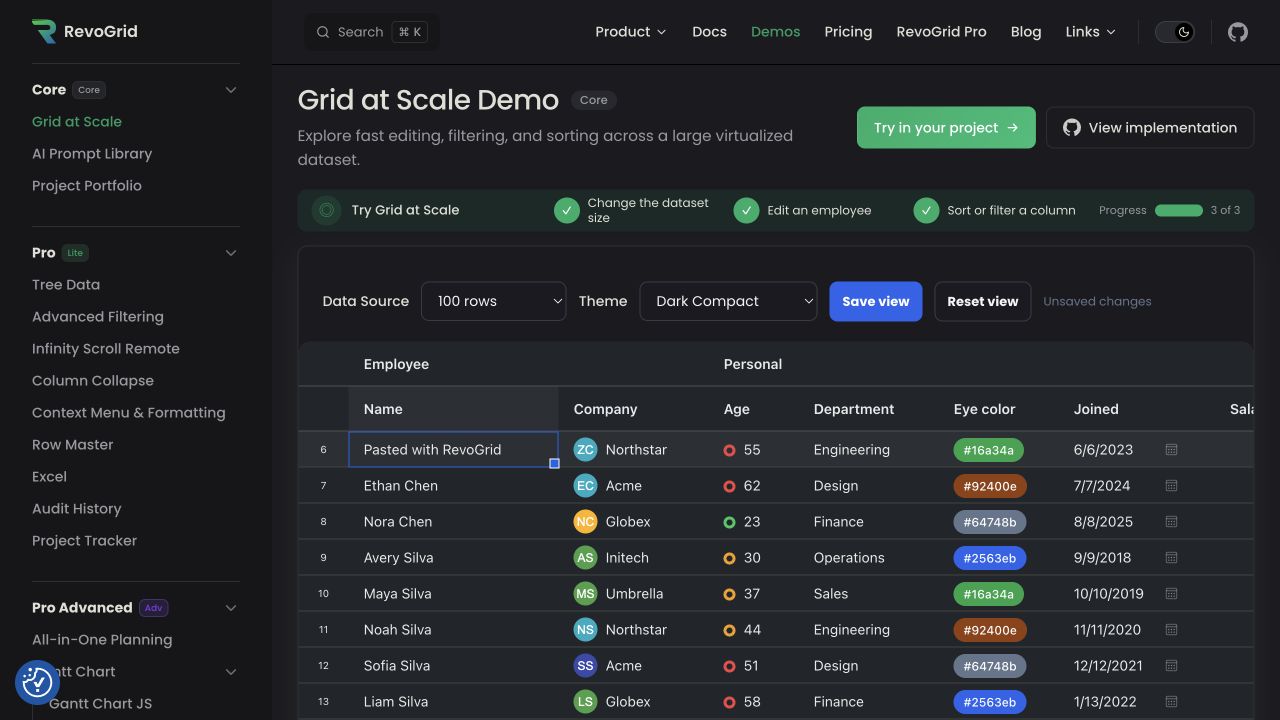
Task: Toggle the dark mode theme switch
Action: click(1176, 32)
